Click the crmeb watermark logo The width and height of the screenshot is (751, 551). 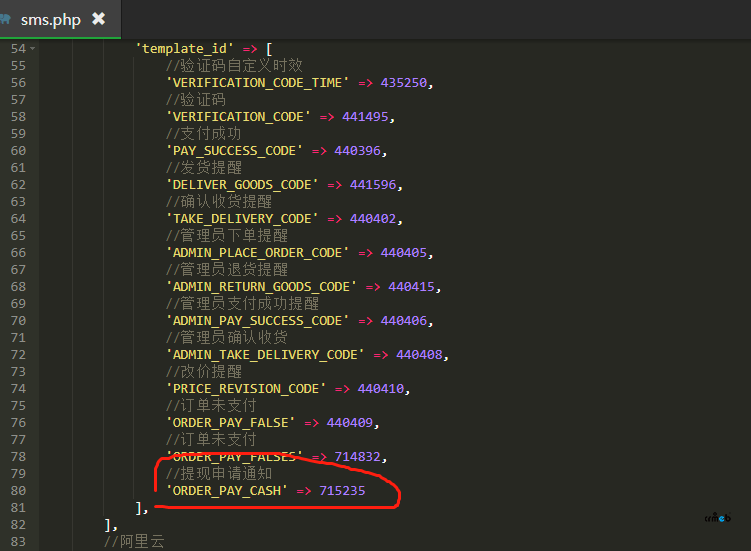click(x=718, y=517)
